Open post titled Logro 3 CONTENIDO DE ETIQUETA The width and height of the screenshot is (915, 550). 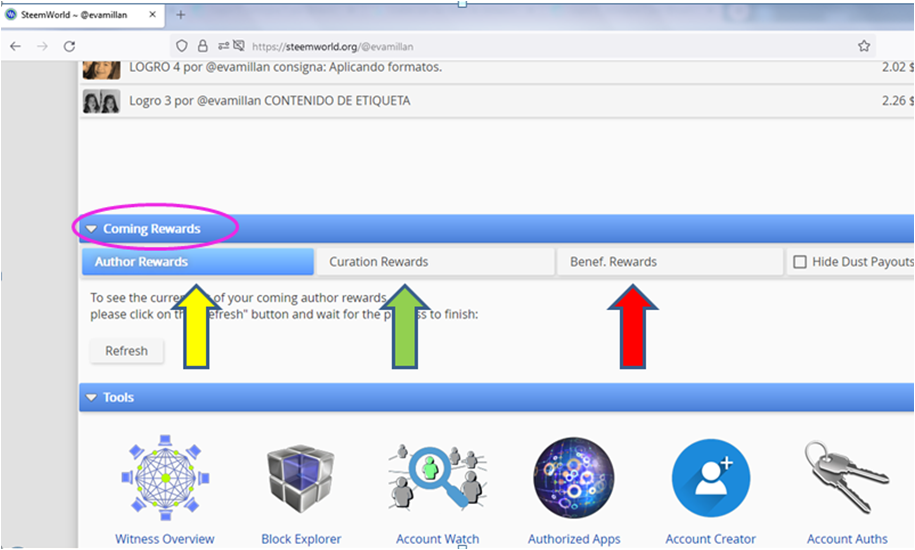coord(270,101)
